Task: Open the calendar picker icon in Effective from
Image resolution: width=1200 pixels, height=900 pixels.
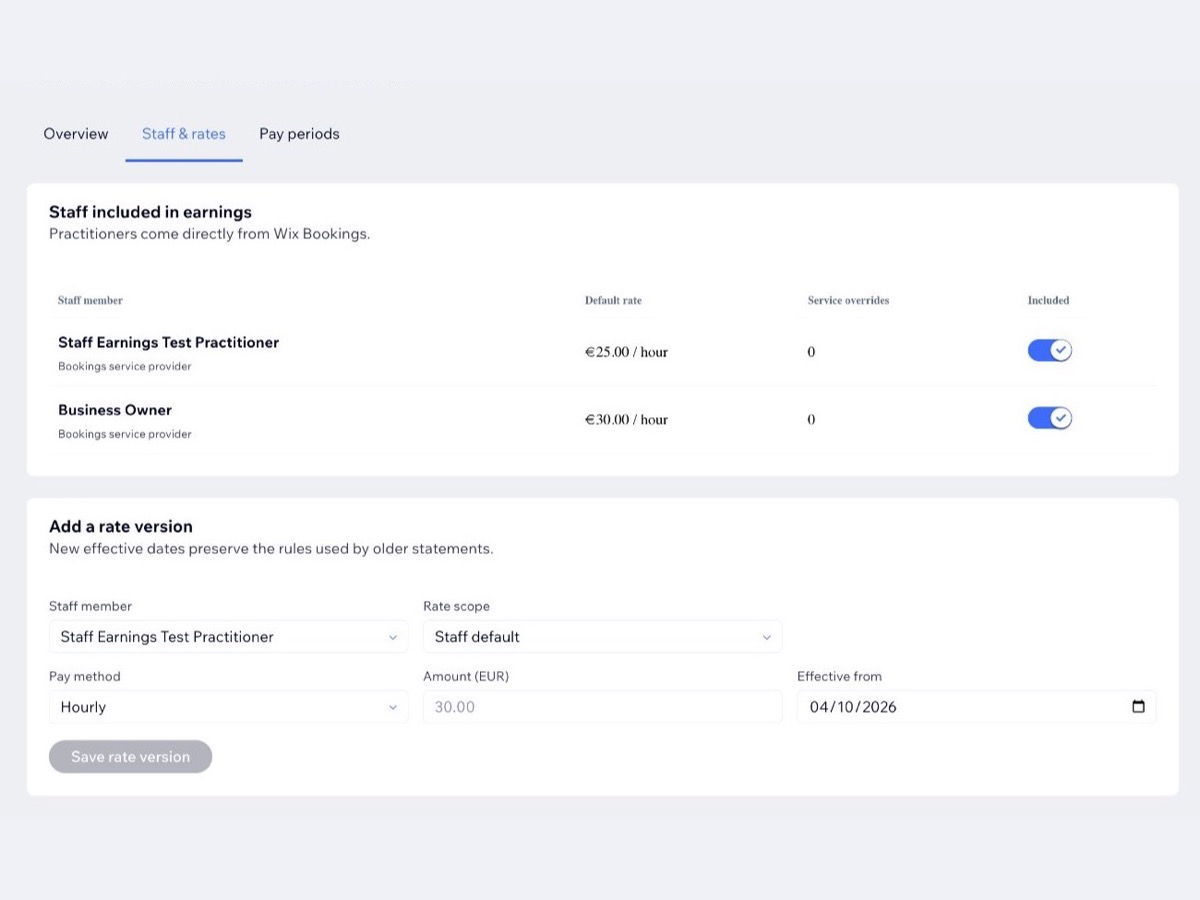Action: coord(1138,707)
